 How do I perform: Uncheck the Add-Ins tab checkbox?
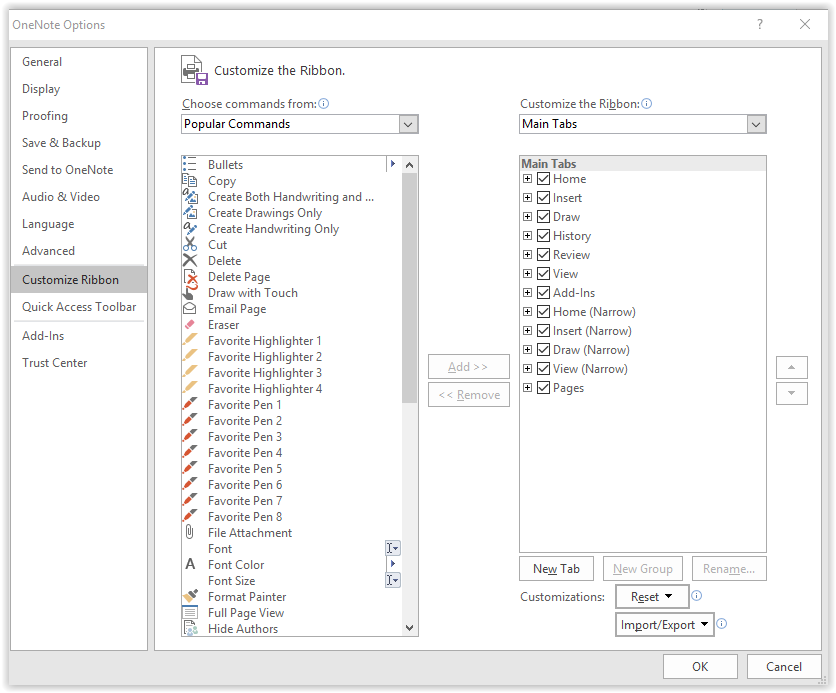543,293
